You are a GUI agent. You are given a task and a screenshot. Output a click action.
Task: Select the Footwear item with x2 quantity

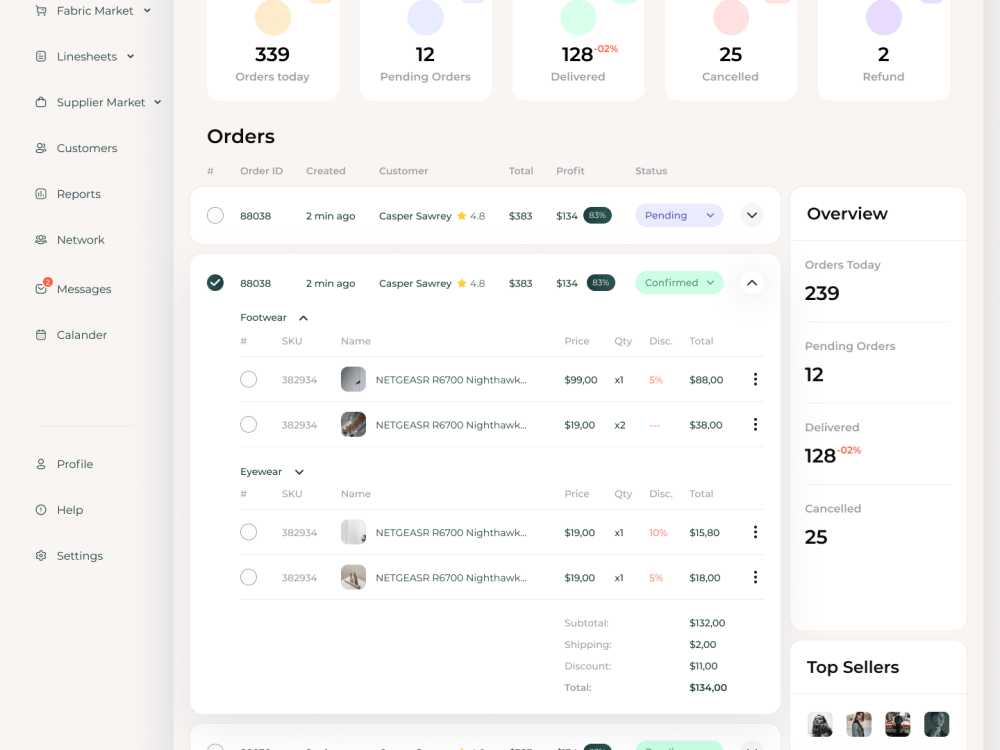coord(249,425)
